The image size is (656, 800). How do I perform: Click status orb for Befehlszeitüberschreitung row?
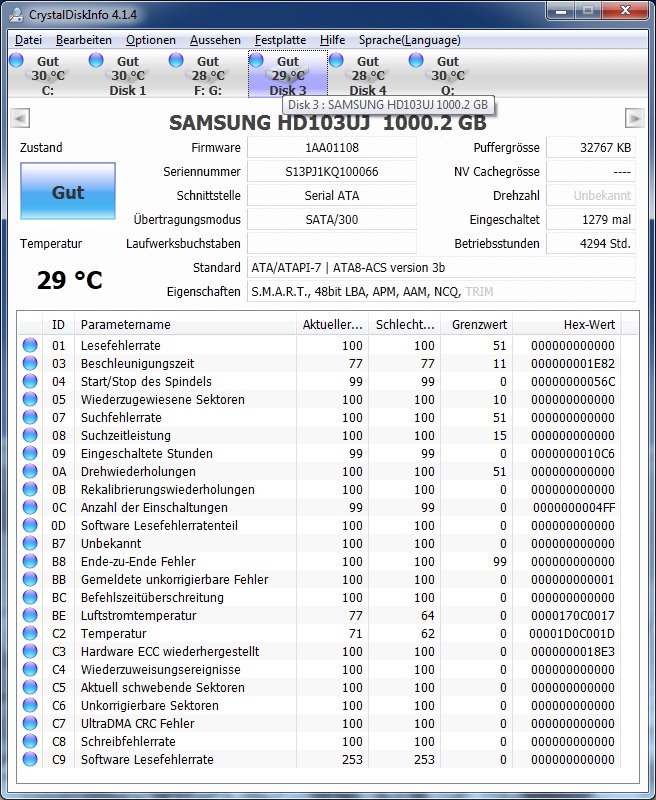pyautogui.click(x=30, y=597)
